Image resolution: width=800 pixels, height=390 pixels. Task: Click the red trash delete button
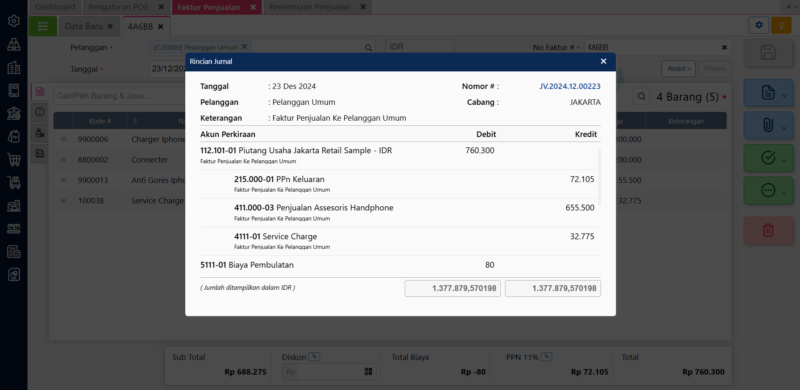click(x=768, y=230)
